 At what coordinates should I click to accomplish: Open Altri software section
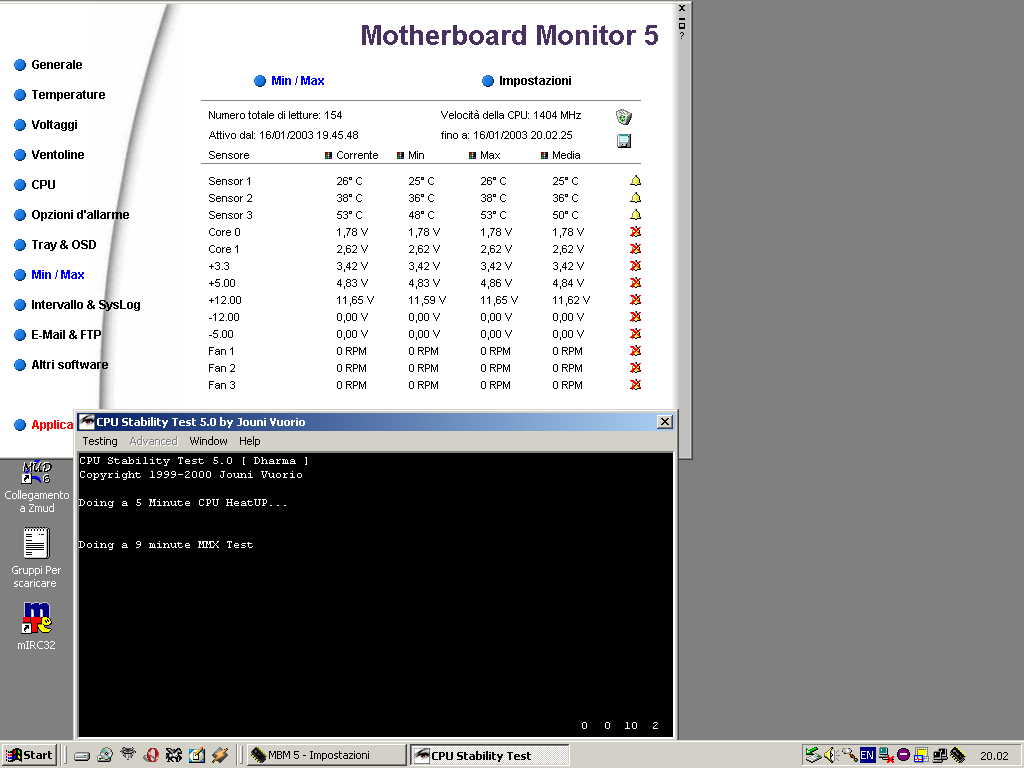click(x=61, y=365)
